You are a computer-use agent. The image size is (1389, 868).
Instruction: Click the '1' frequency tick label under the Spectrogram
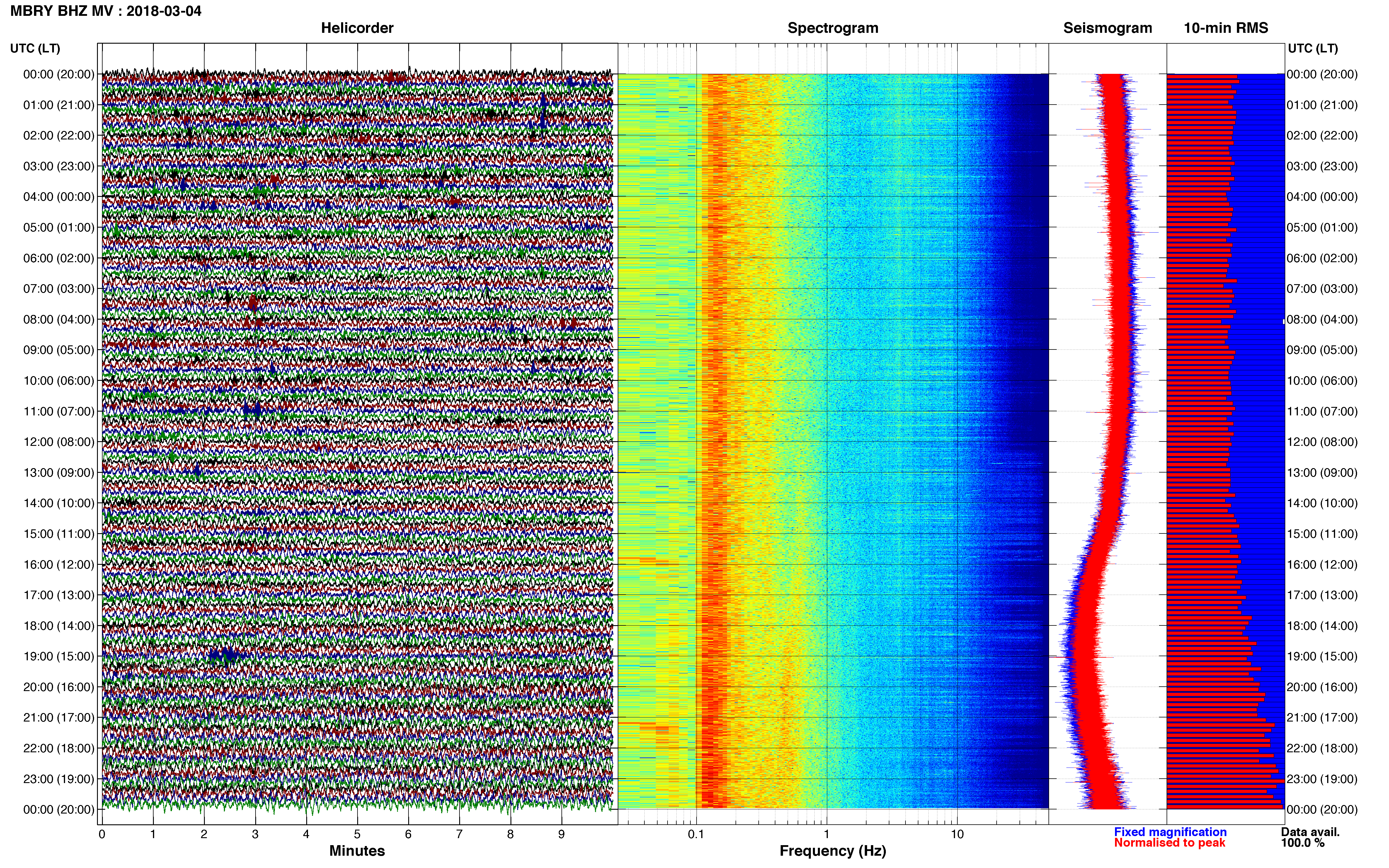click(826, 834)
